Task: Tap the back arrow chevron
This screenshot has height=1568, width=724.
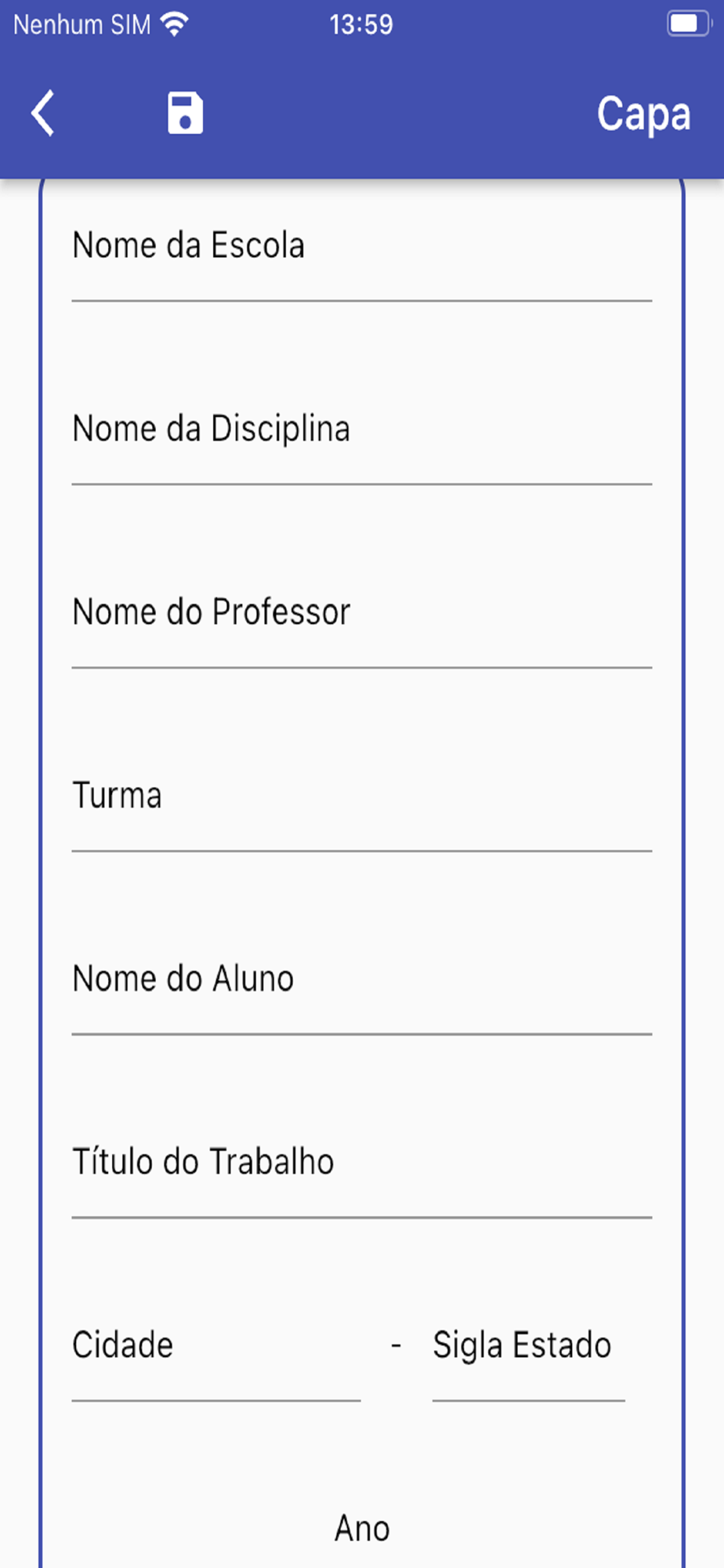Action: point(44,113)
